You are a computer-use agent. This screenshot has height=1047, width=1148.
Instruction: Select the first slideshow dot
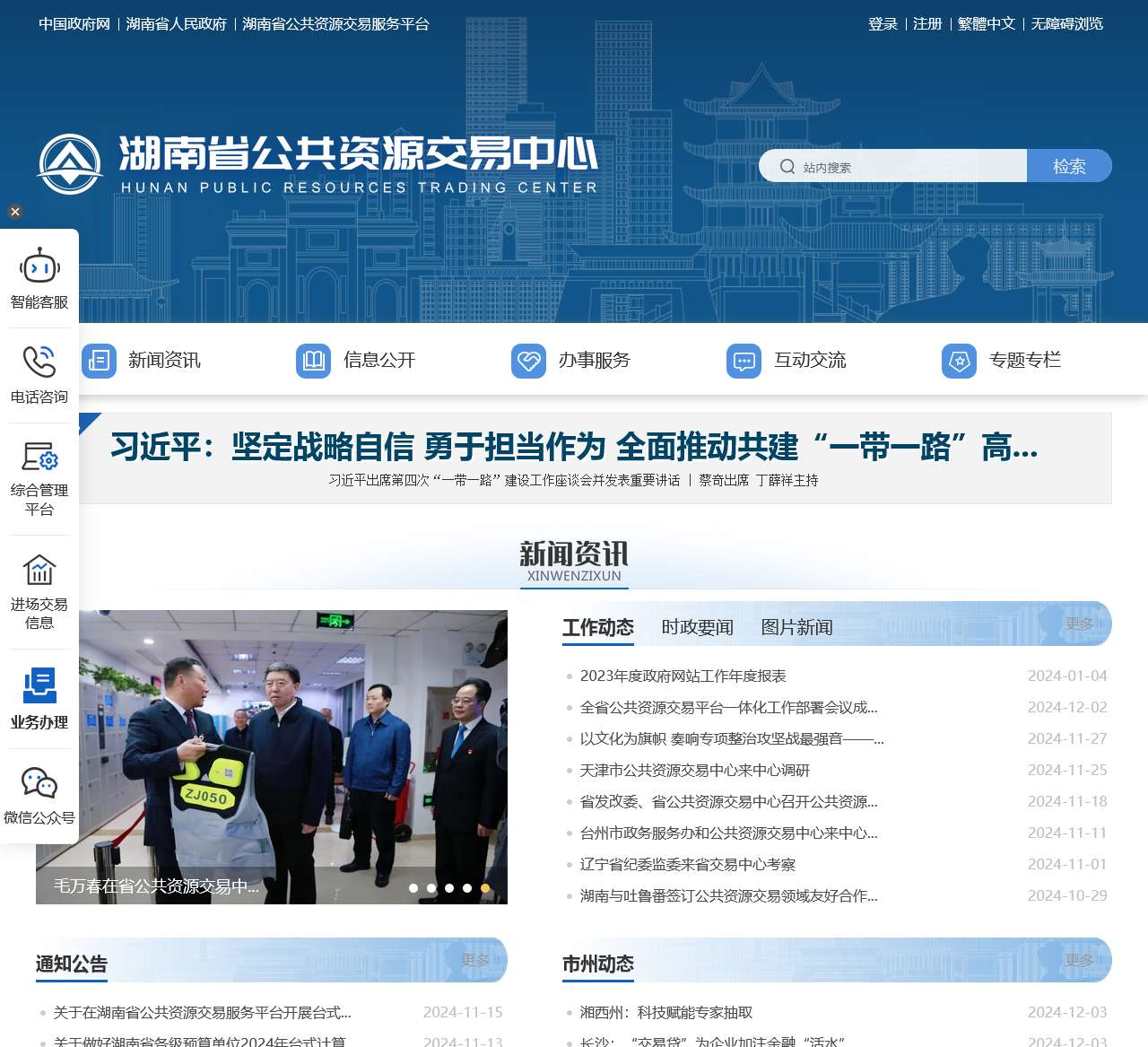point(413,888)
